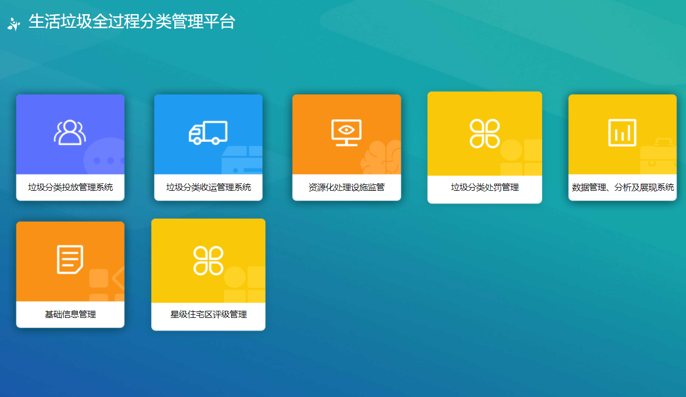Click the delivery truck icon
Image resolution: width=686 pixels, height=397 pixels.
[208, 133]
